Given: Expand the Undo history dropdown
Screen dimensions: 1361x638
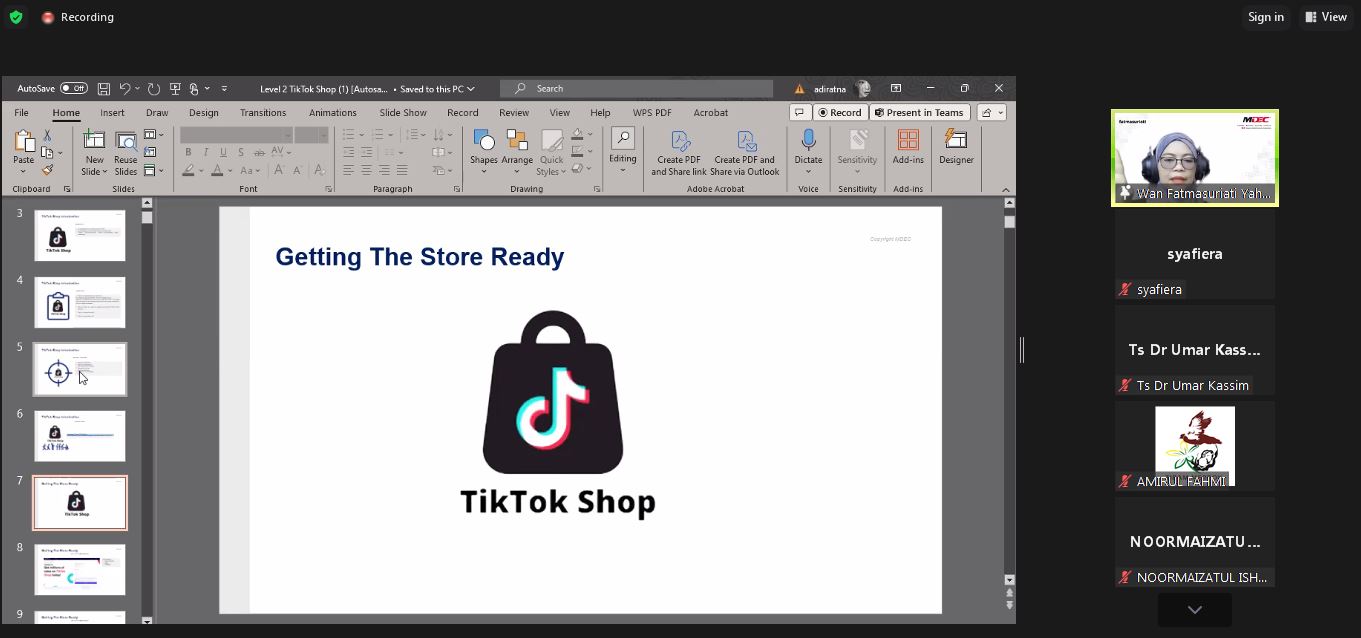Looking at the screenshot, I should coord(138,89).
